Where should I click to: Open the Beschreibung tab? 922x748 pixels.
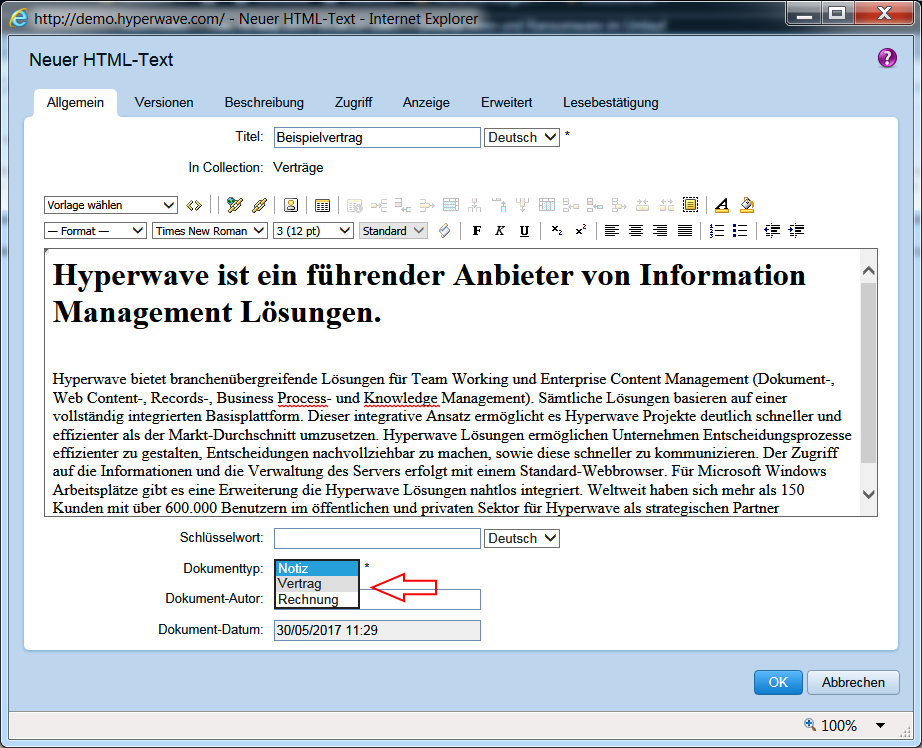click(264, 102)
